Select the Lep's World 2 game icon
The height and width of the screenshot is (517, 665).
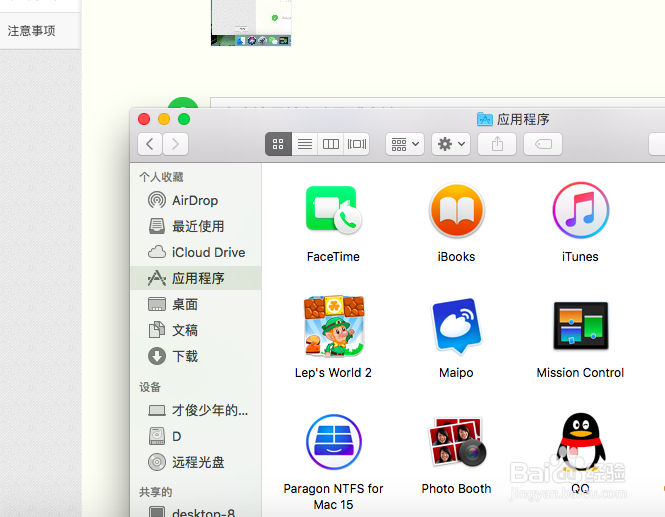[333, 326]
